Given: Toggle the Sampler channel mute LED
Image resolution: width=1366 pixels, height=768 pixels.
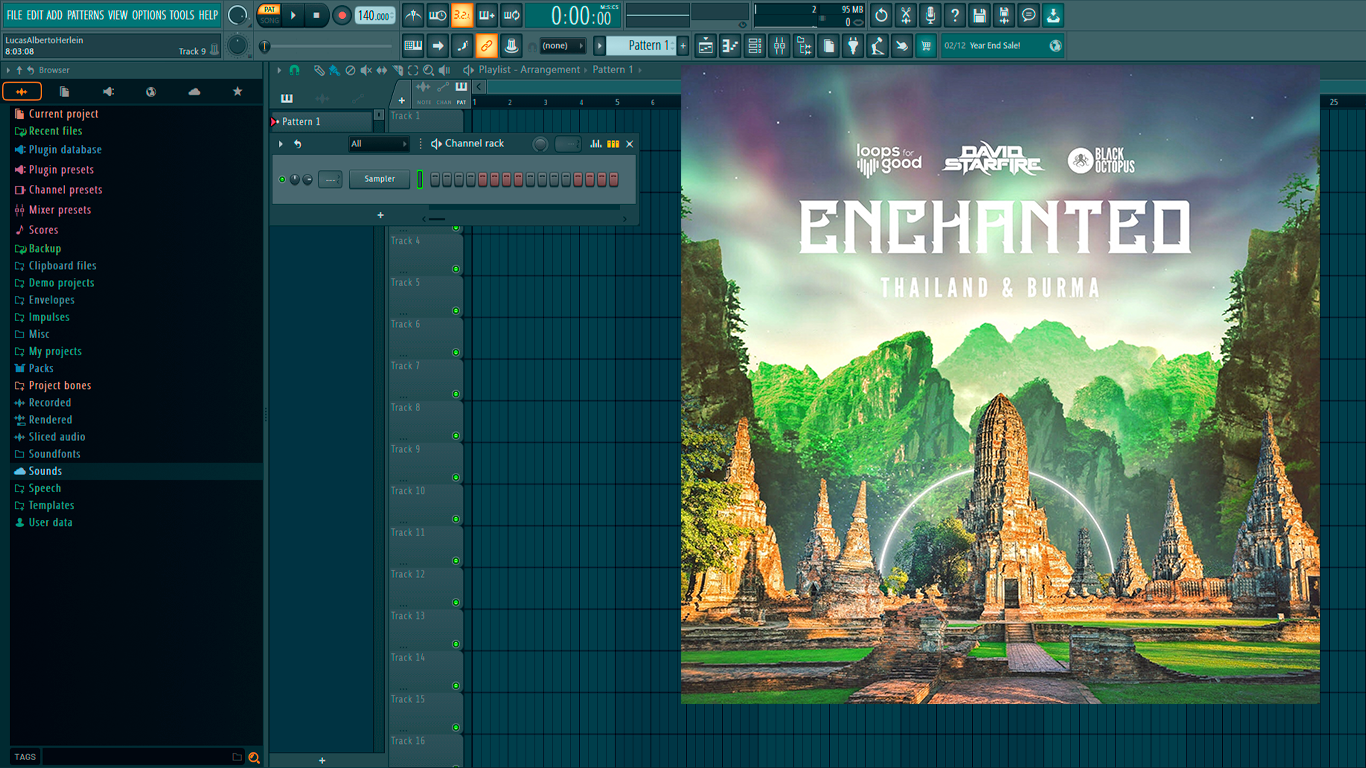Looking at the screenshot, I should [x=282, y=180].
